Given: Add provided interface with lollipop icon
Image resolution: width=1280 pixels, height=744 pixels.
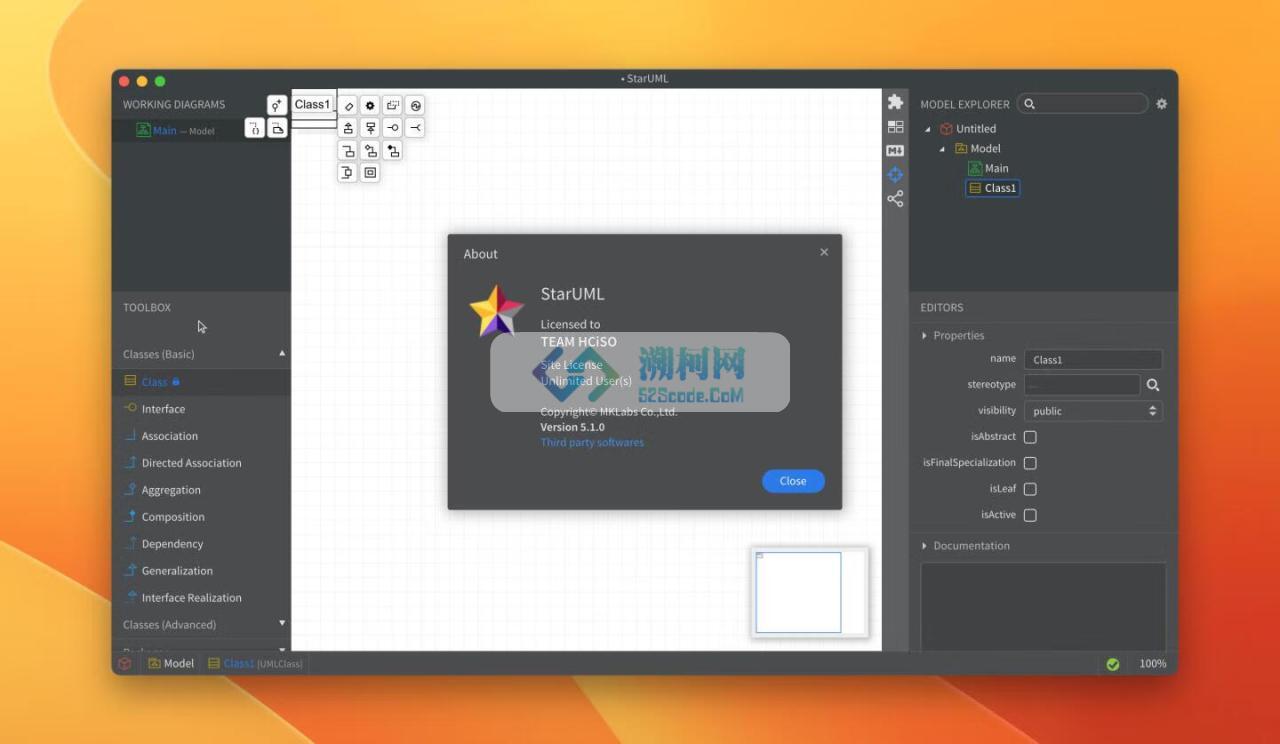Looking at the screenshot, I should 393,128.
